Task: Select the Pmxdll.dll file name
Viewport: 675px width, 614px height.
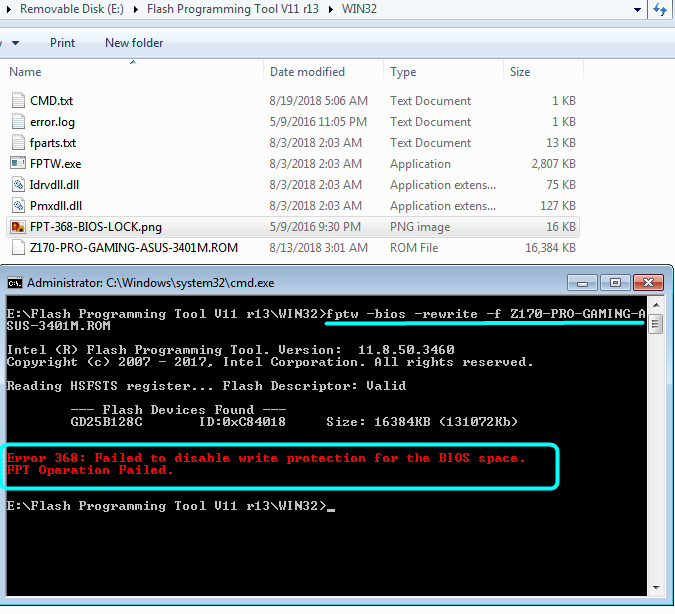Action: 56,206
